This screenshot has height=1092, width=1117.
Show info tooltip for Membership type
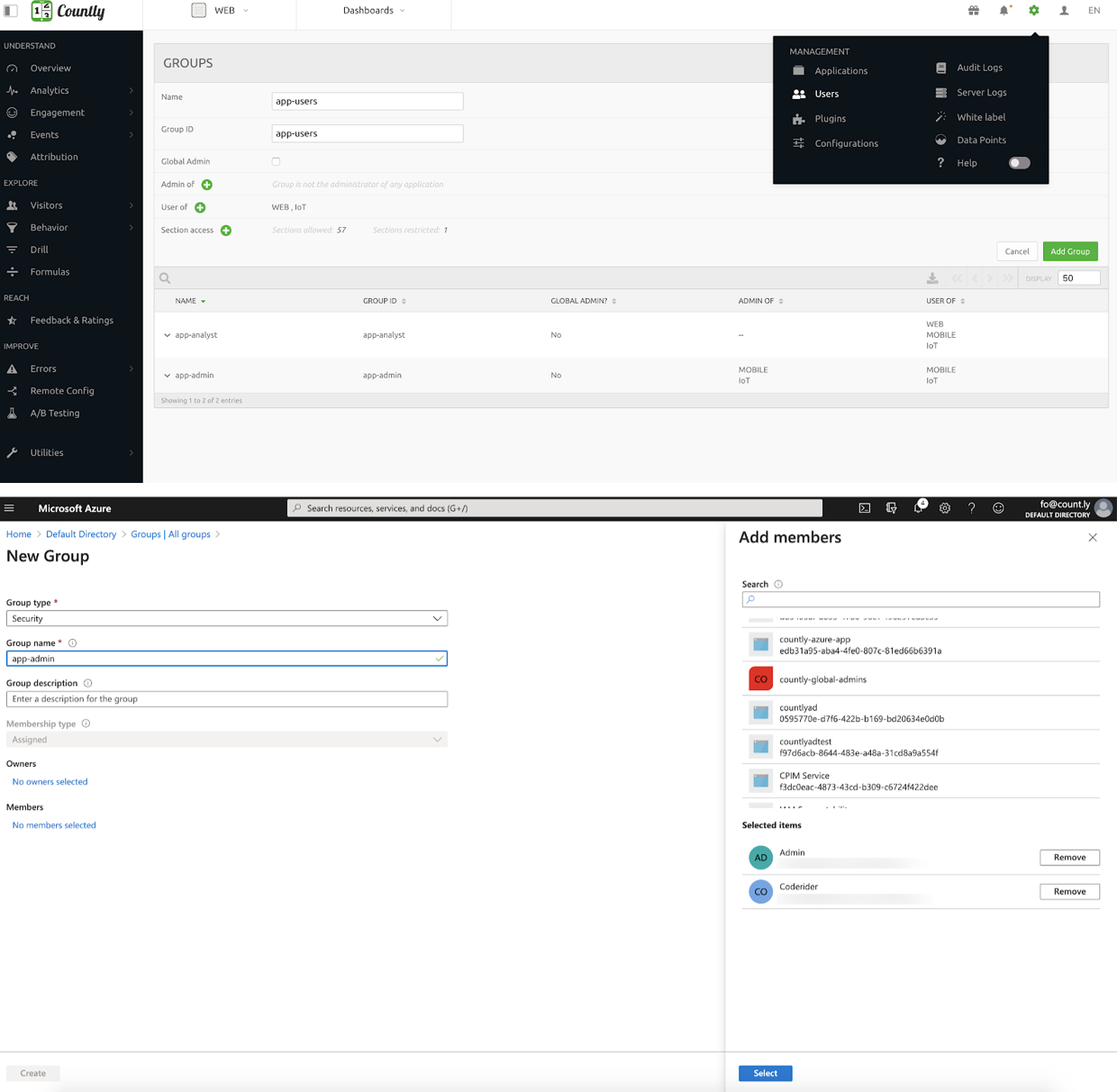click(x=86, y=723)
